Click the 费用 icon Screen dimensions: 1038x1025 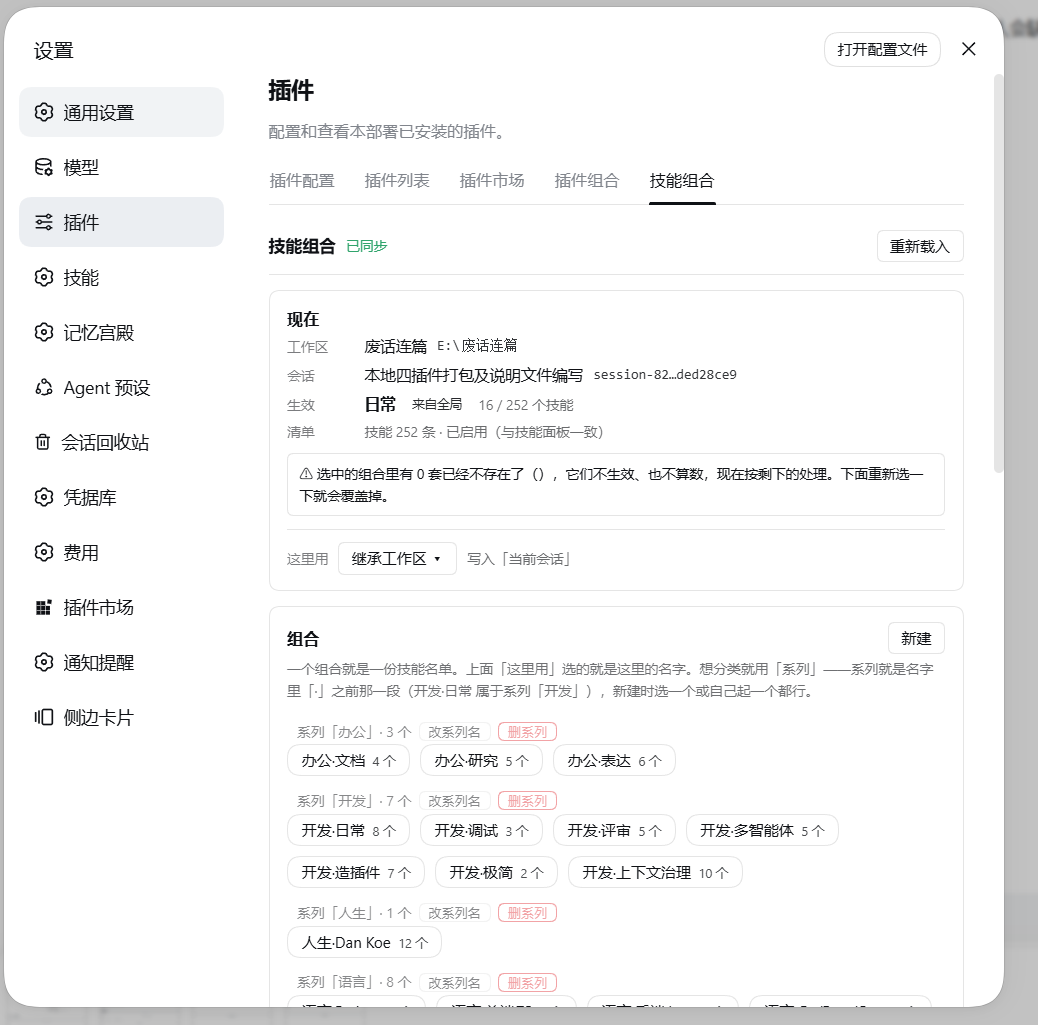[x=44, y=552]
